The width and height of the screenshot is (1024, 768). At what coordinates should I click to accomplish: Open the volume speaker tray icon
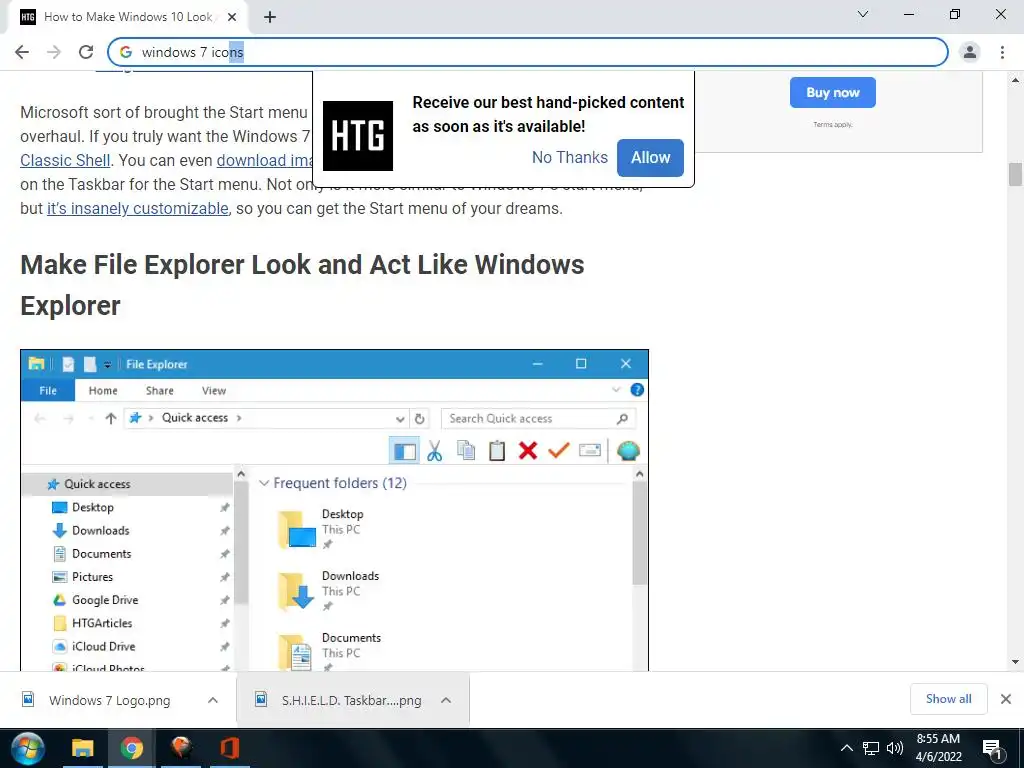click(895, 748)
